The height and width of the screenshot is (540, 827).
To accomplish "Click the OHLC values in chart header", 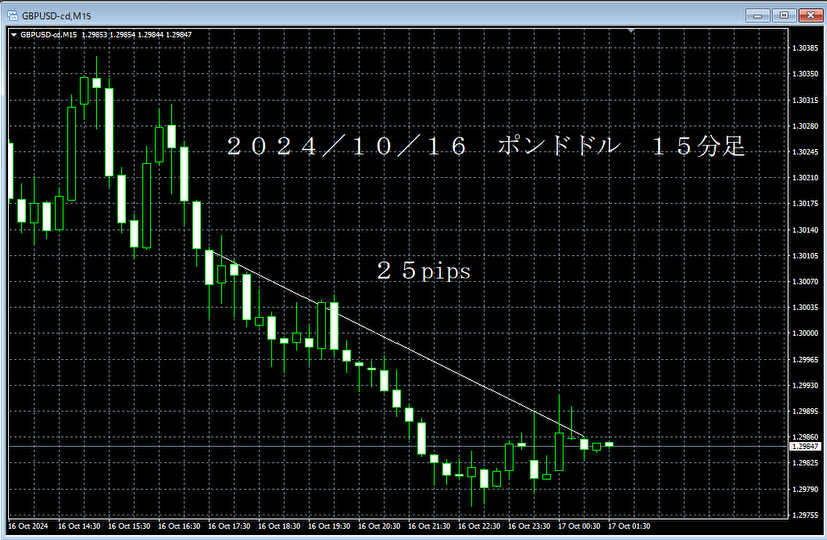I will point(137,35).
